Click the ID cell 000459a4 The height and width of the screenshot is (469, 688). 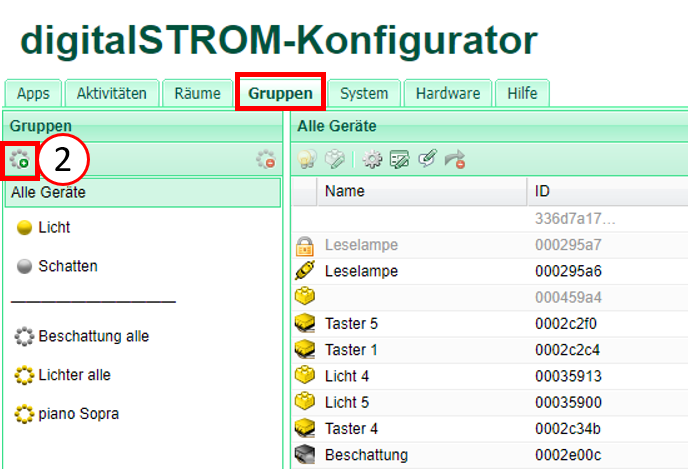[568, 297]
